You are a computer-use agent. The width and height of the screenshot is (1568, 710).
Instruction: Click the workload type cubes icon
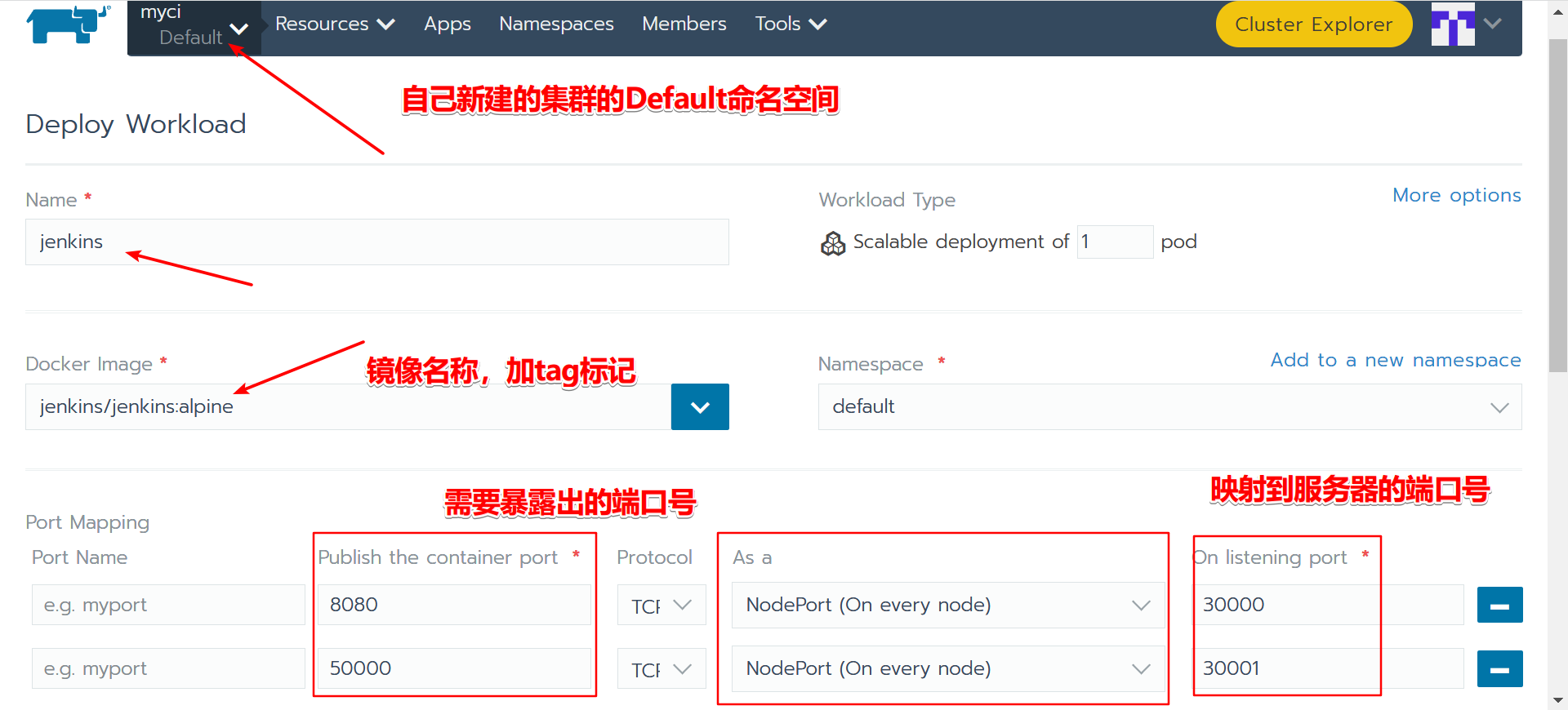(x=833, y=243)
